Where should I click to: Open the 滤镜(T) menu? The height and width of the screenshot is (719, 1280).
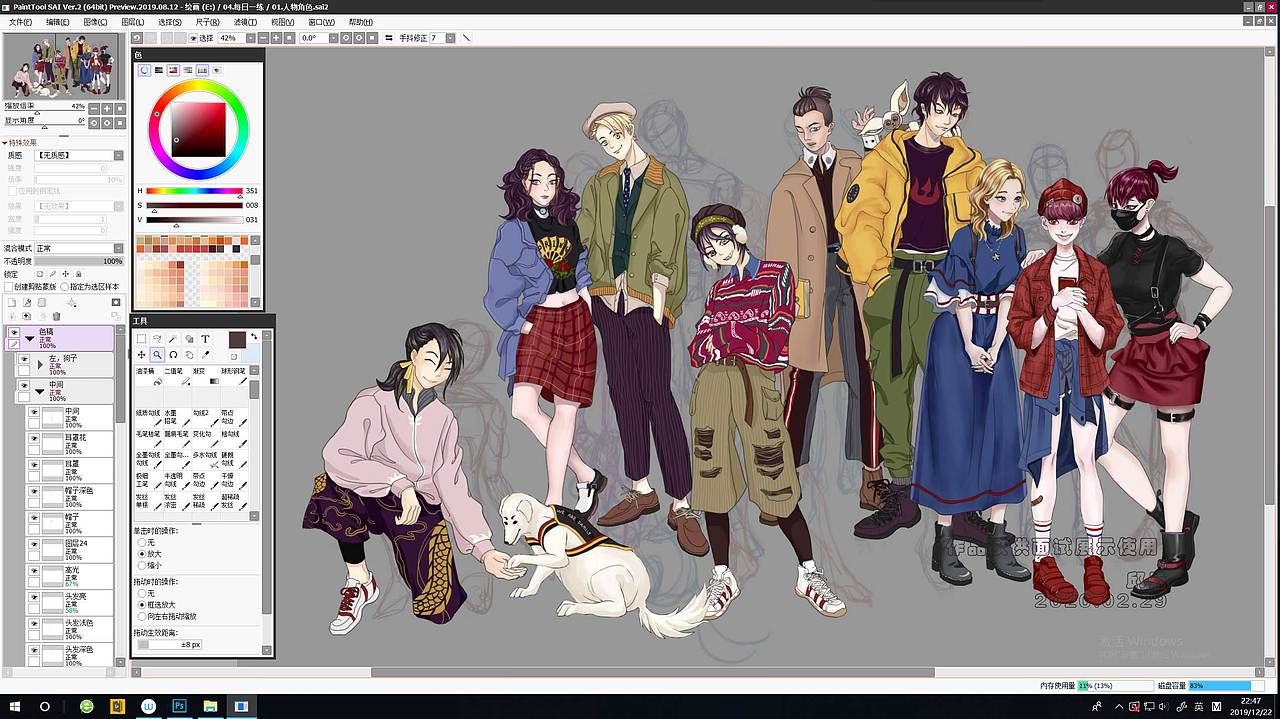pyautogui.click(x=245, y=22)
